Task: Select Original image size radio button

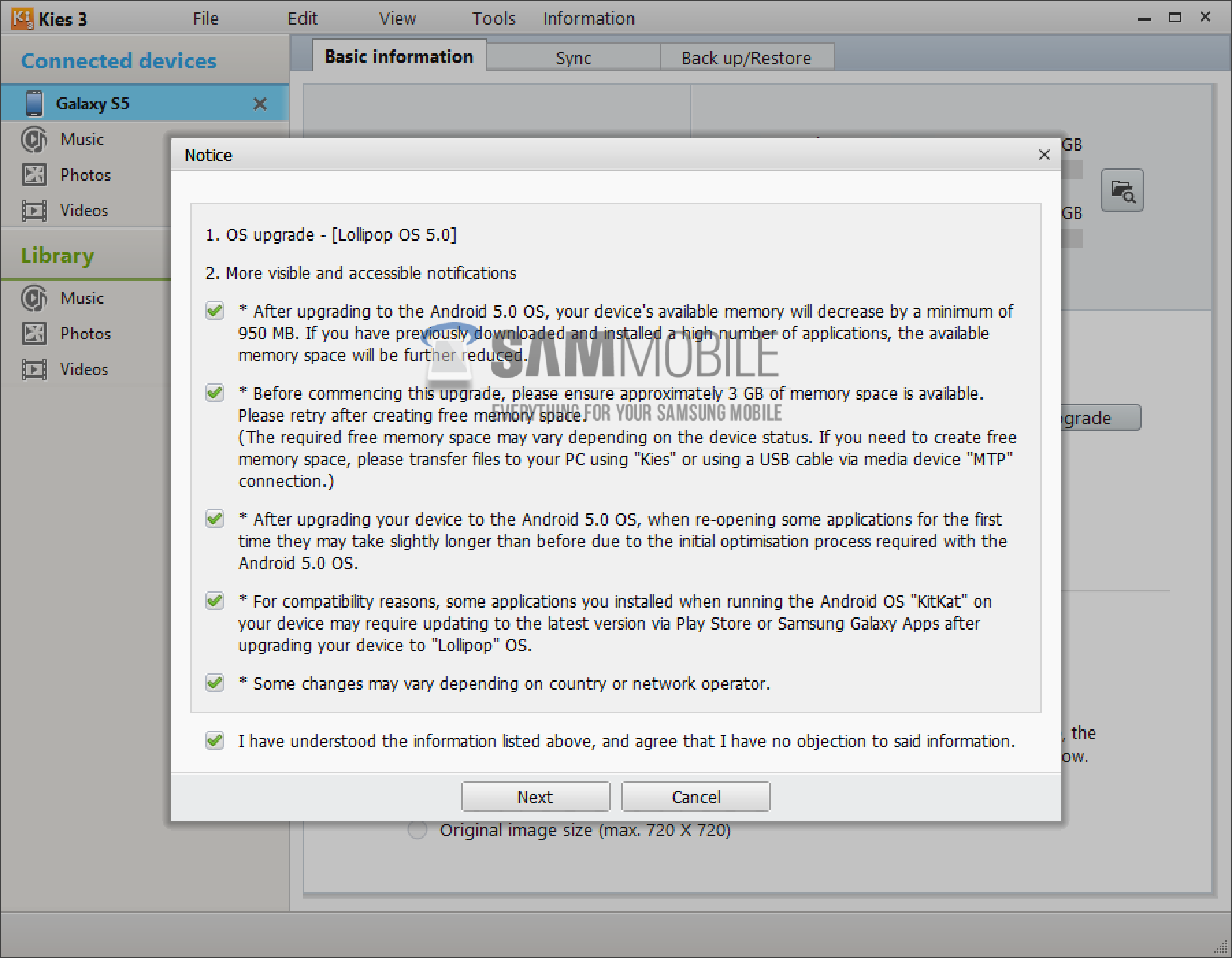Action: point(418,830)
